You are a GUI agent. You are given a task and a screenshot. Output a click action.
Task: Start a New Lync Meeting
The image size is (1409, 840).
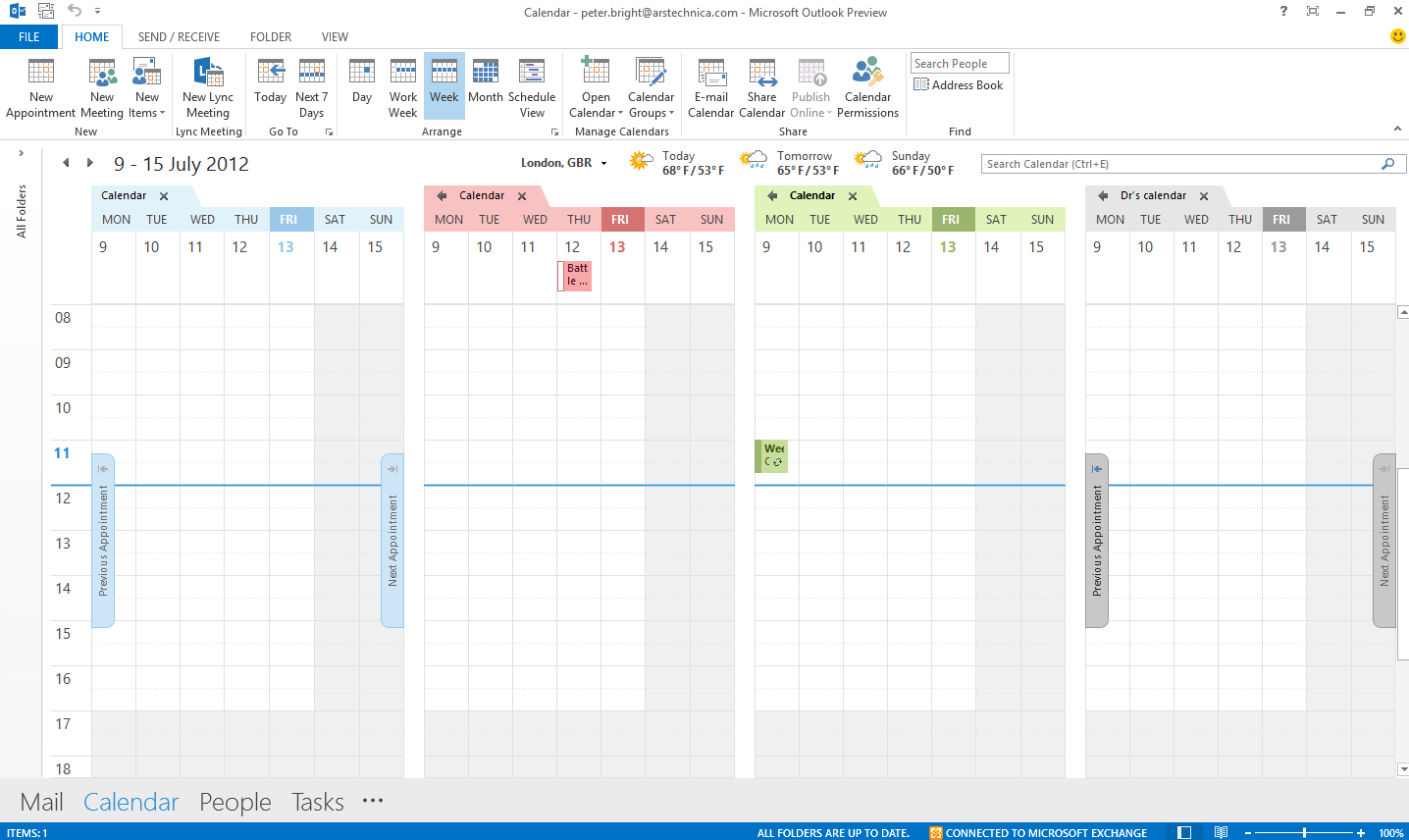click(208, 87)
